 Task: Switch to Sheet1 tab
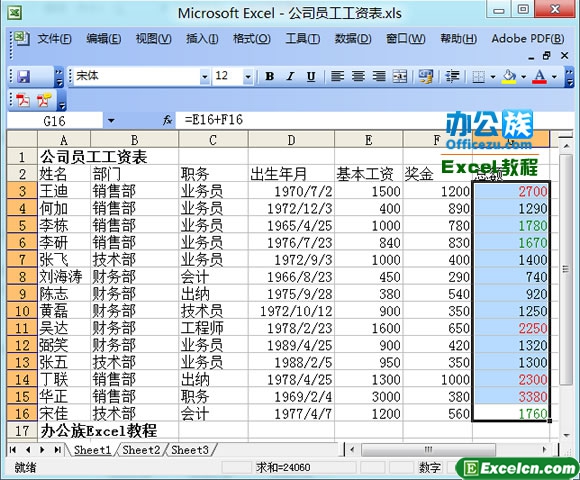92,450
